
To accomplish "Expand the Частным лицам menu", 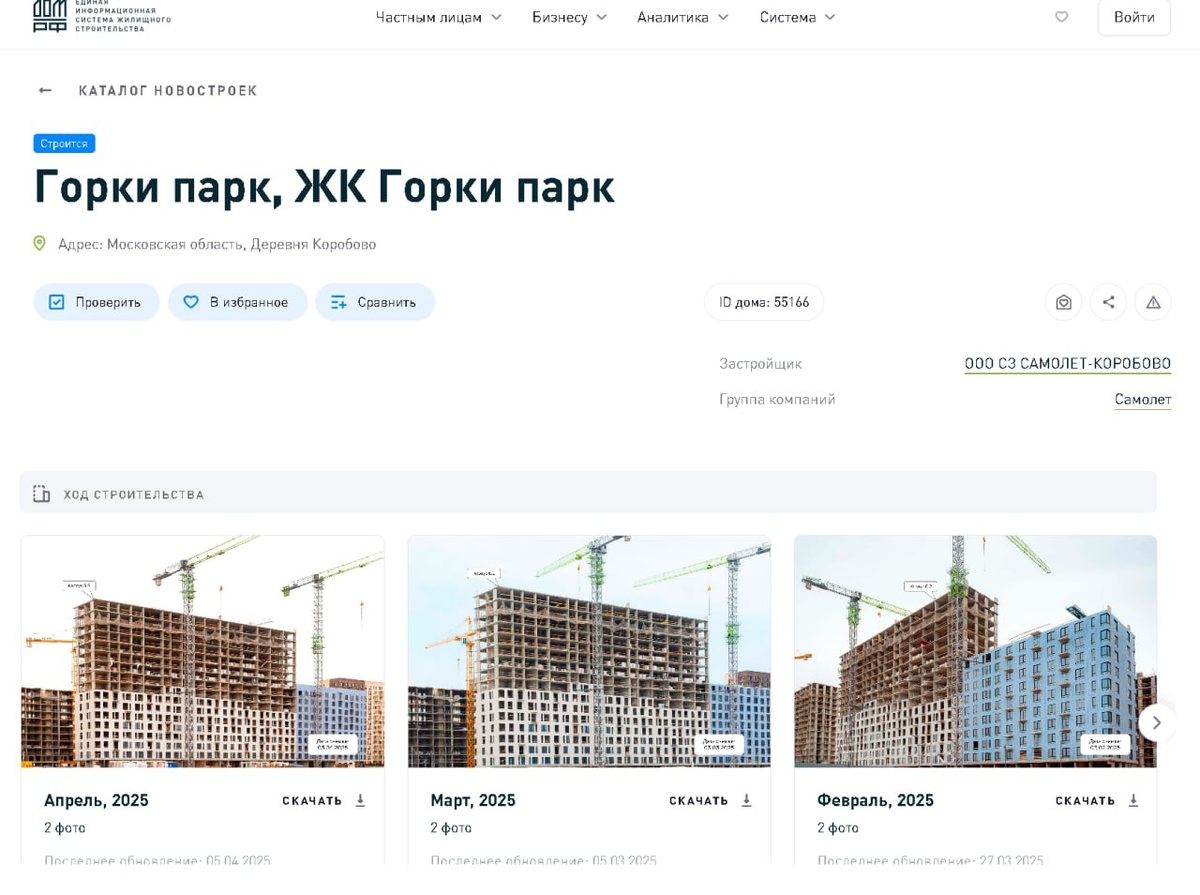I will click(439, 17).
